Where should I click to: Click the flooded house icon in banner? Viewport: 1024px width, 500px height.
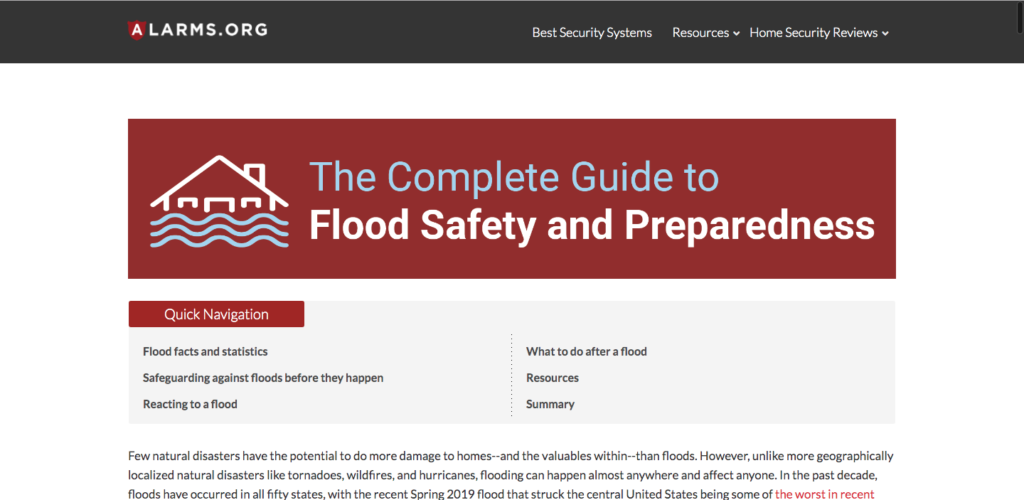pyautogui.click(x=219, y=201)
